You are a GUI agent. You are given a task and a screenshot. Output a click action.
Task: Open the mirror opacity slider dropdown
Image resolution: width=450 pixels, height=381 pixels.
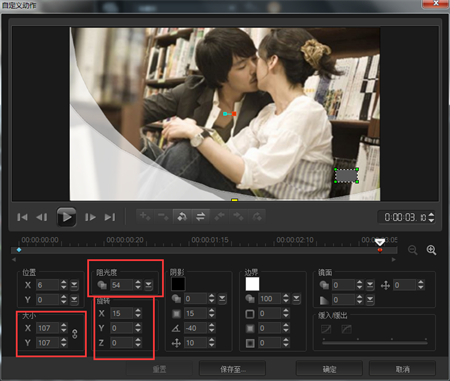tap(370, 285)
